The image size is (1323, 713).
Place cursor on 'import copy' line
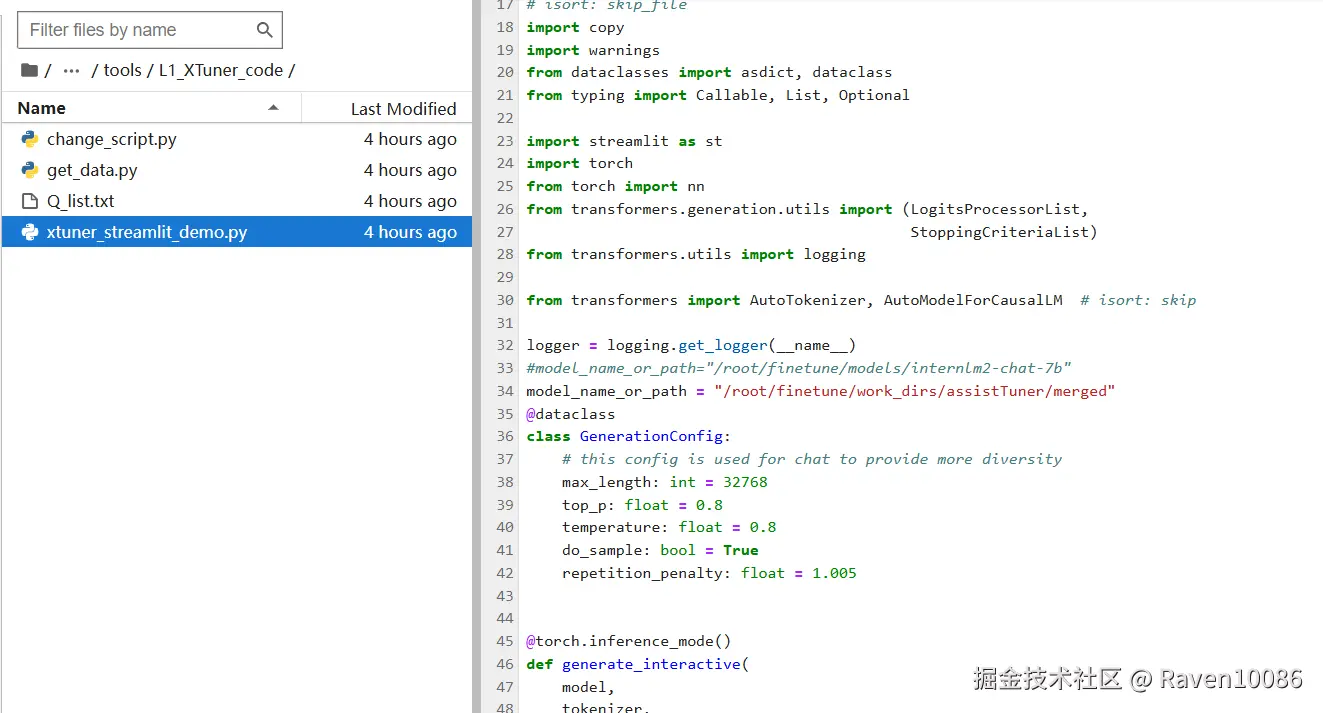point(575,27)
